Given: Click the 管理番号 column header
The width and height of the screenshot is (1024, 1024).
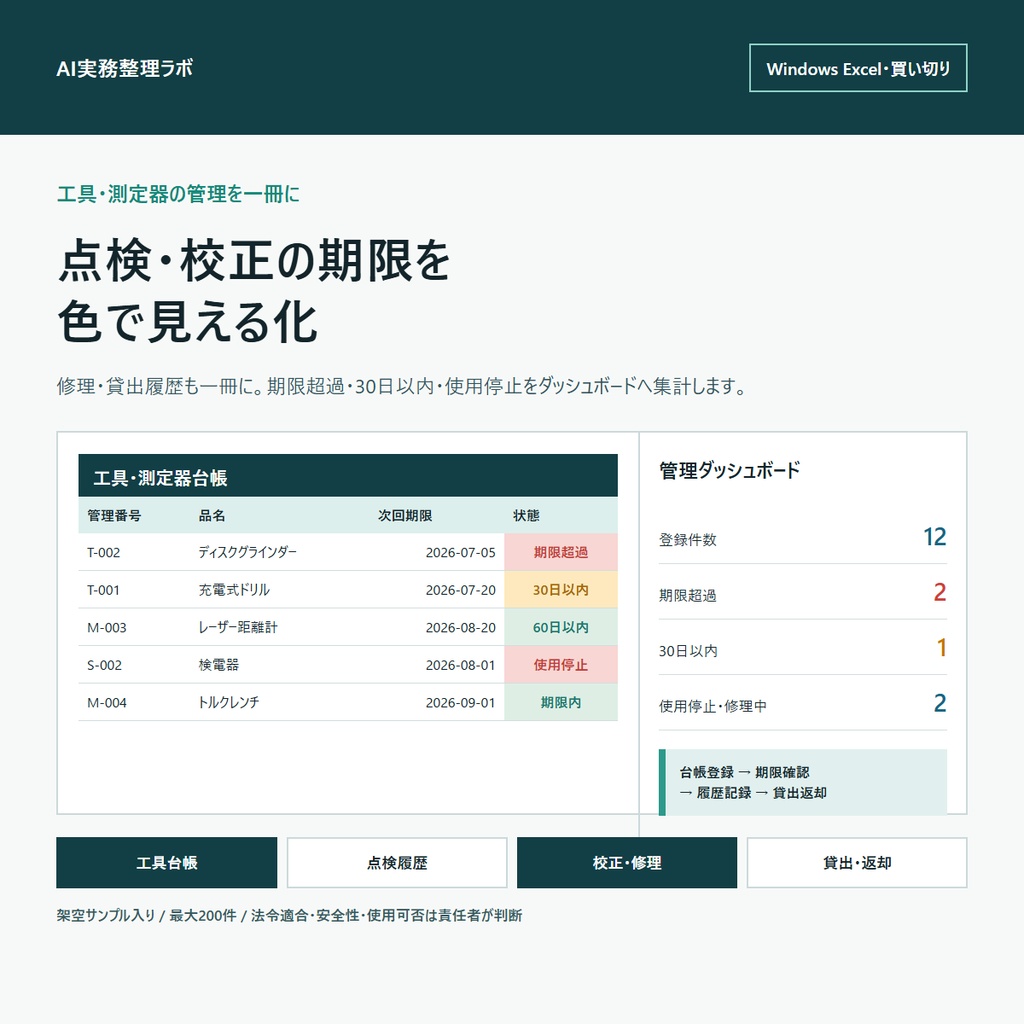Looking at the screenshot, I should click(x=114, y=515).
